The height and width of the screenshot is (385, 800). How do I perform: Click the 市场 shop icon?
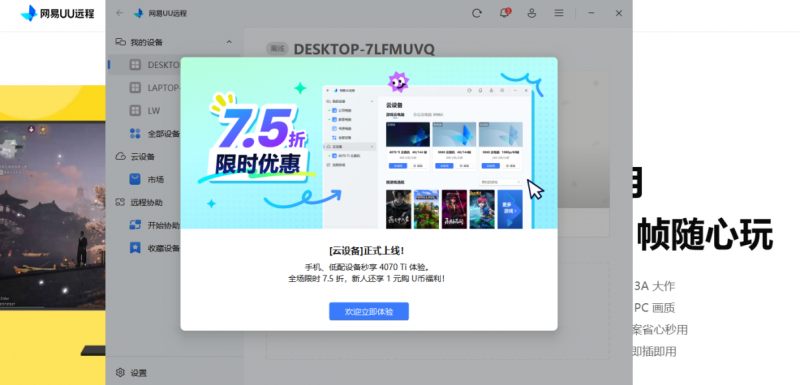(x=135, y=179)
